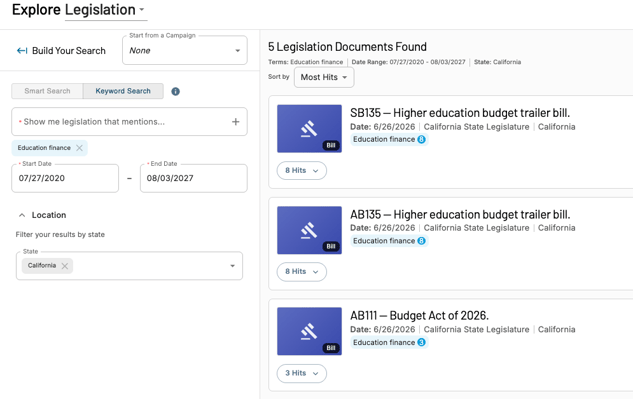633x399 pixels.
Task: Click the California text on AB111 card
Action: 556,329
